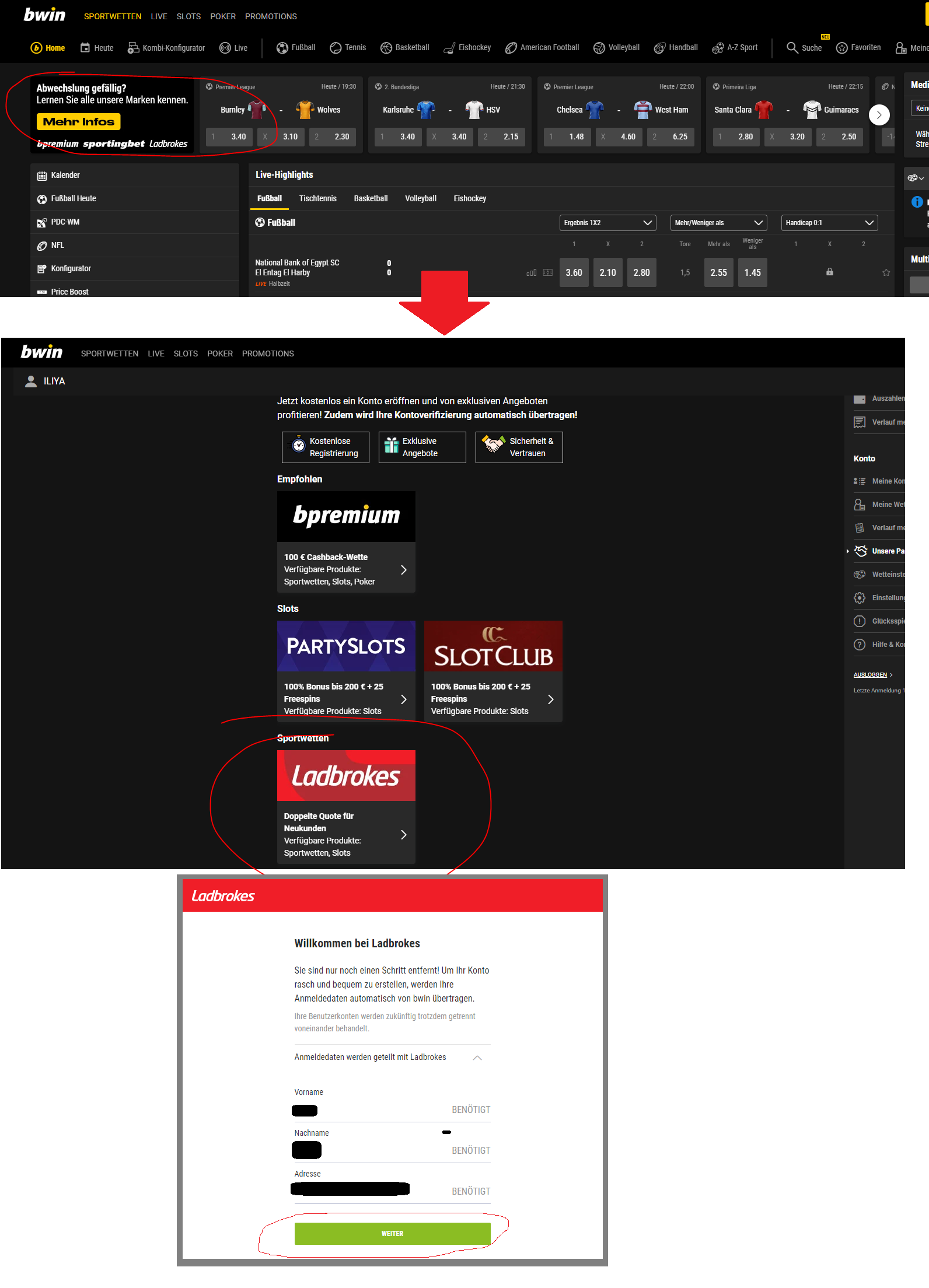The image size is (929, 1288).
Task: Click the Price Boost sidebar icon
Action: click(42, 292)
